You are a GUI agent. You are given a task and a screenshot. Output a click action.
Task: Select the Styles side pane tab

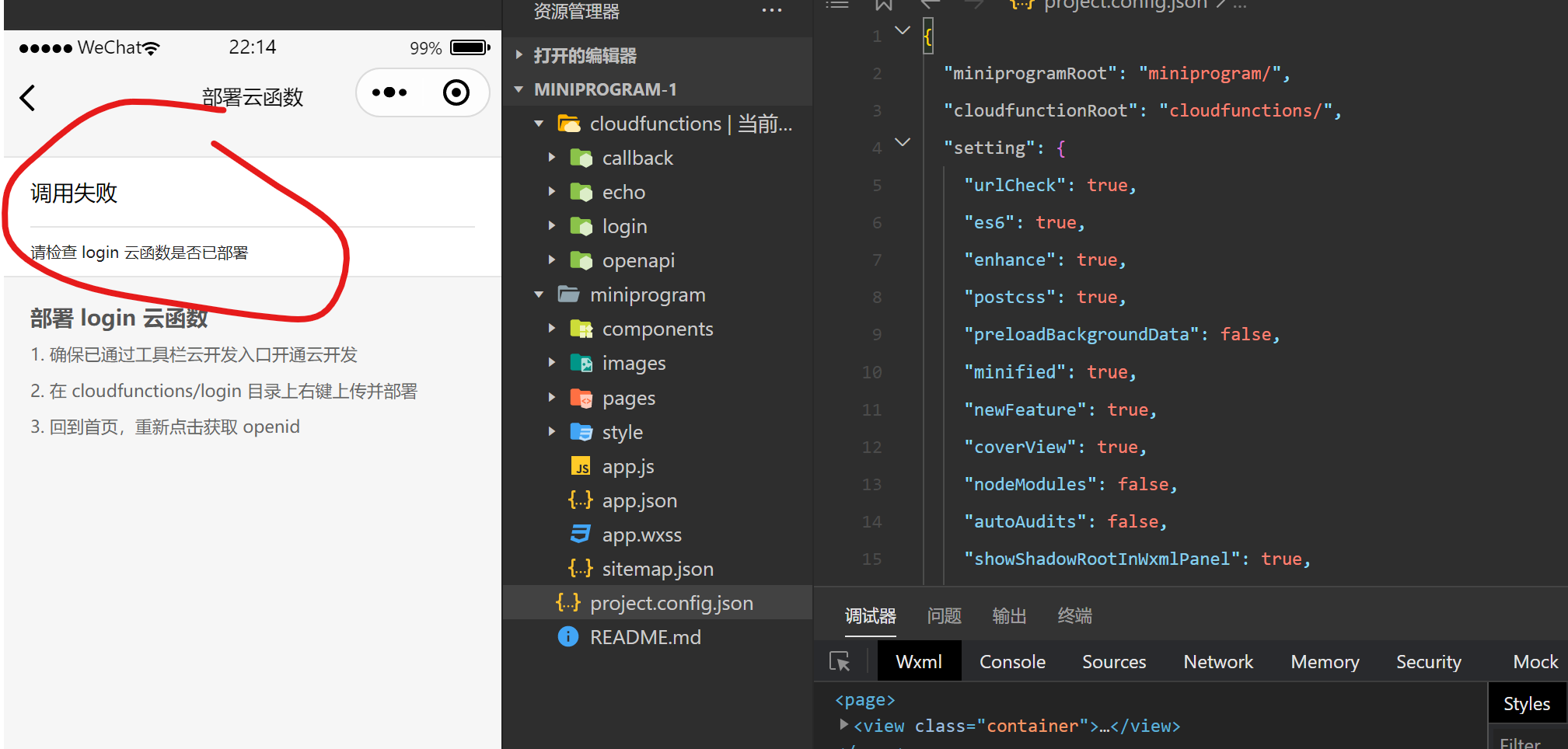[x=1527, y=704]
